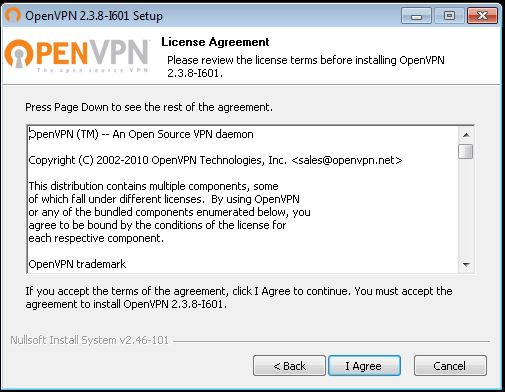Click the 'Press Page Down' instruction text
The image size is (505, 392).
tap(149, 107)
